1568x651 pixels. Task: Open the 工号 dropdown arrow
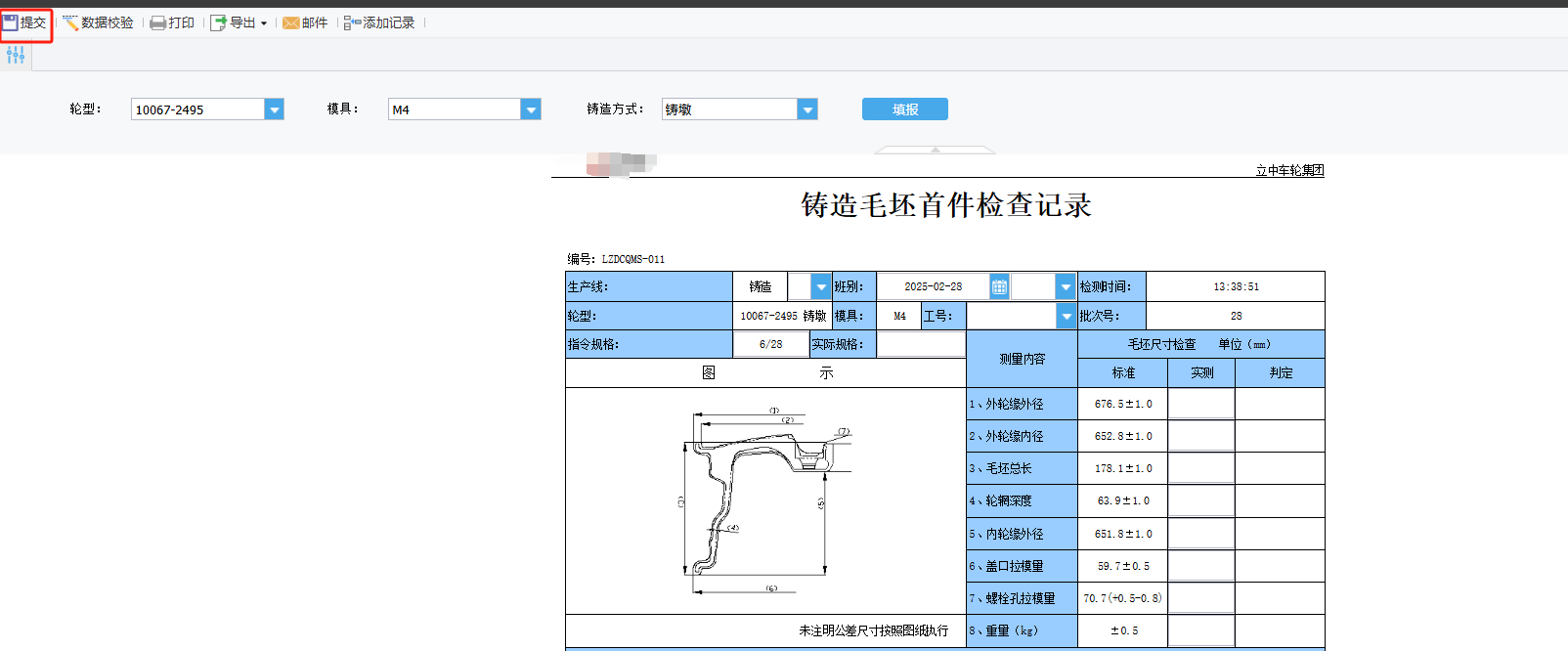(1066, 316)
